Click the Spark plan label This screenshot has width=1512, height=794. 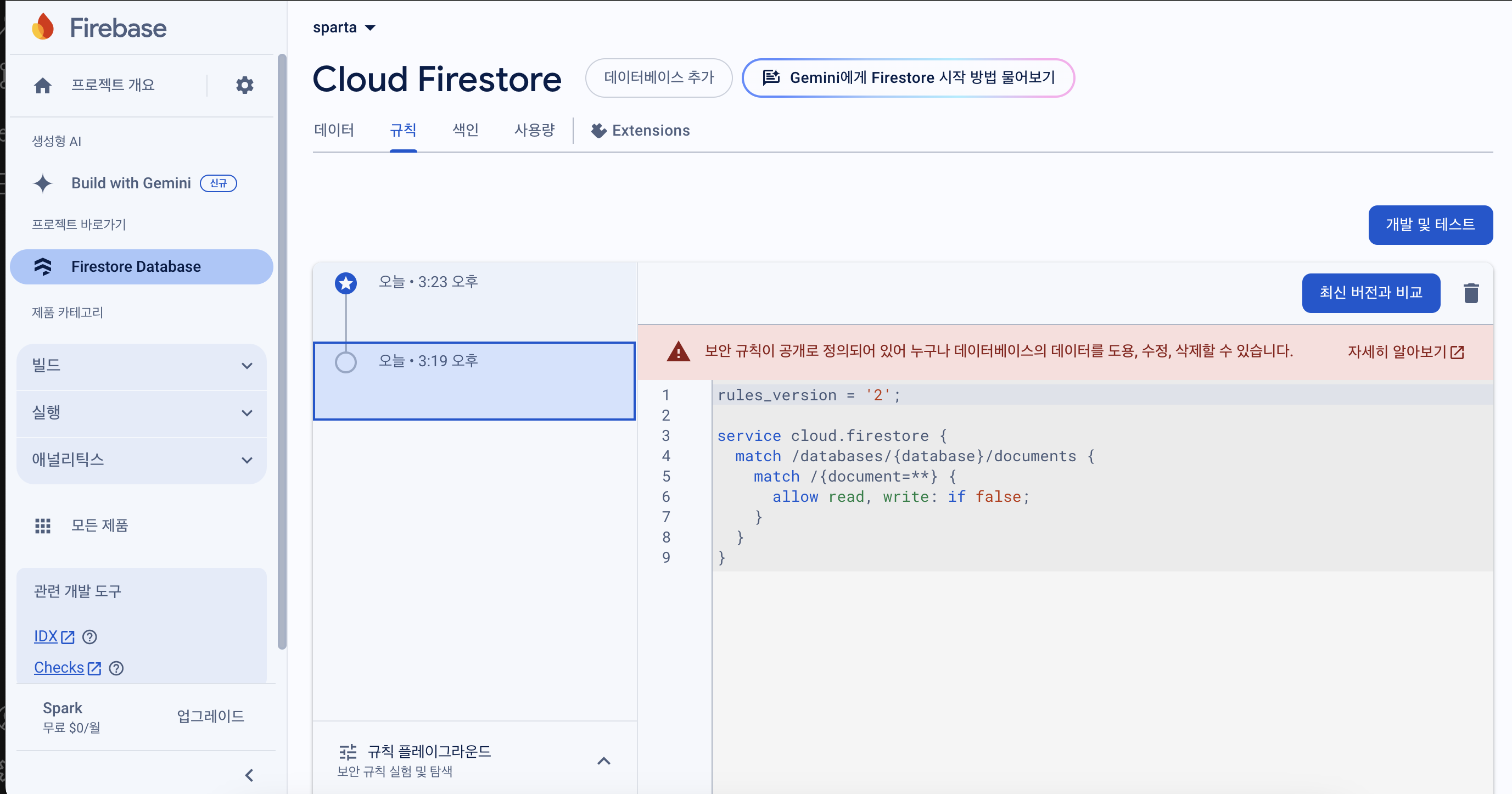(62, 708)
